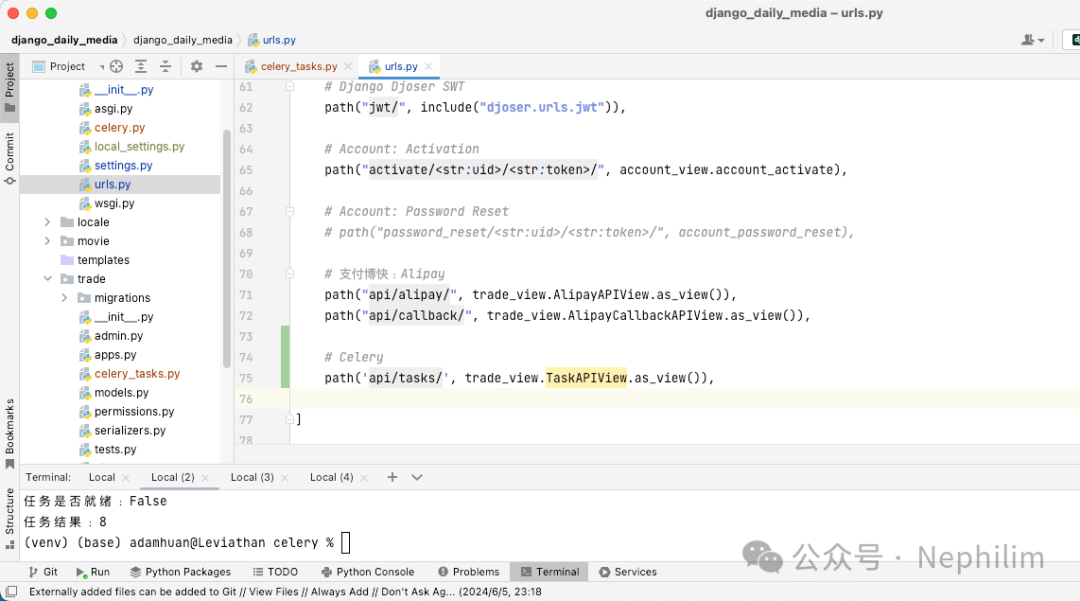The height and width of the screenshot is (601, 1080).
Task: Select the templates folder
Action: click(103, 260)
